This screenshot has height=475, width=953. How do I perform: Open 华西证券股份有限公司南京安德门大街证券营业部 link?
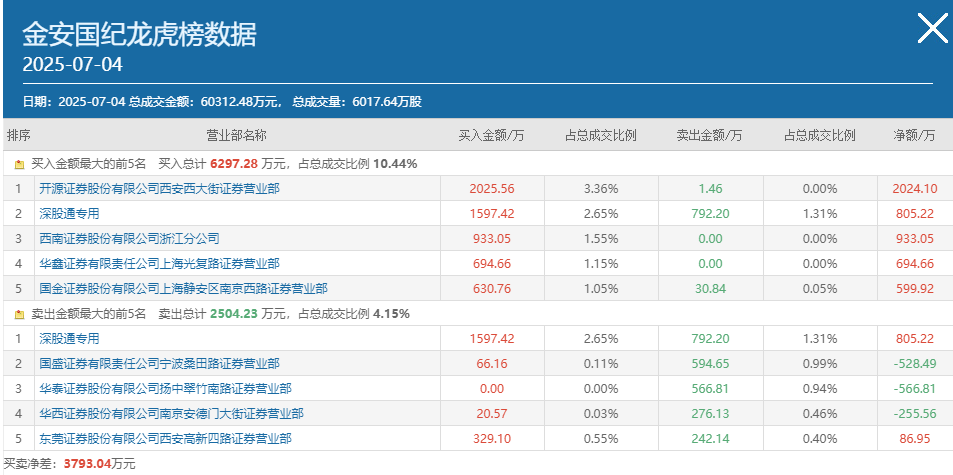point(171,414)
